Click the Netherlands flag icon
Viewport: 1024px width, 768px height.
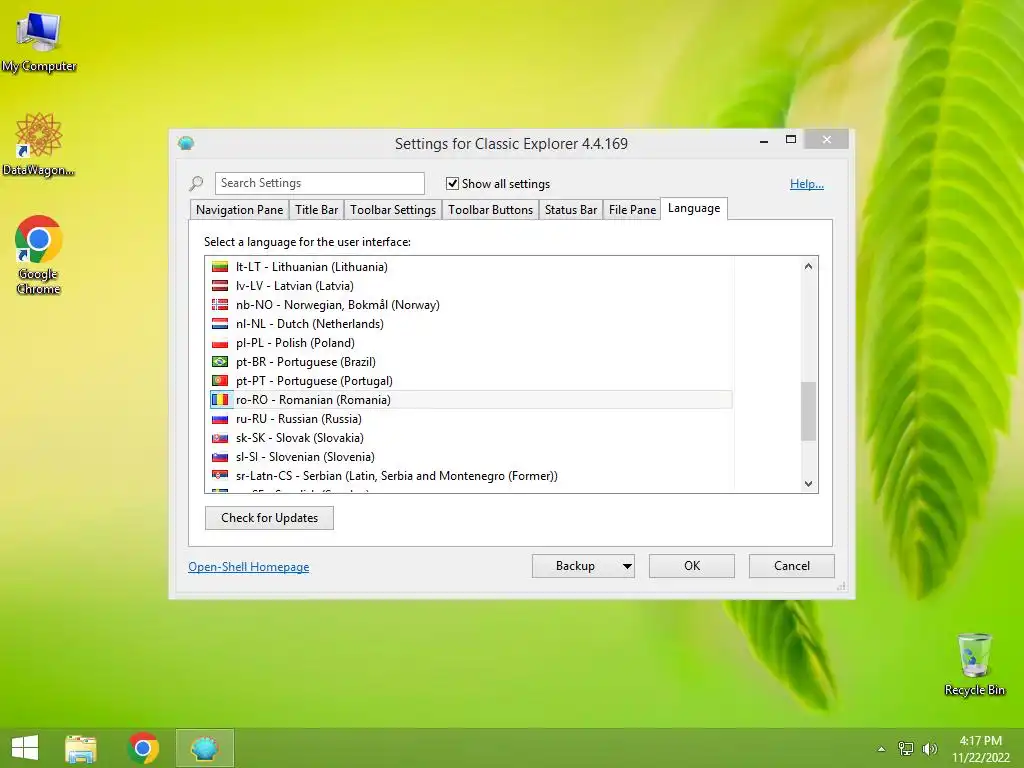tap(220, 323)
